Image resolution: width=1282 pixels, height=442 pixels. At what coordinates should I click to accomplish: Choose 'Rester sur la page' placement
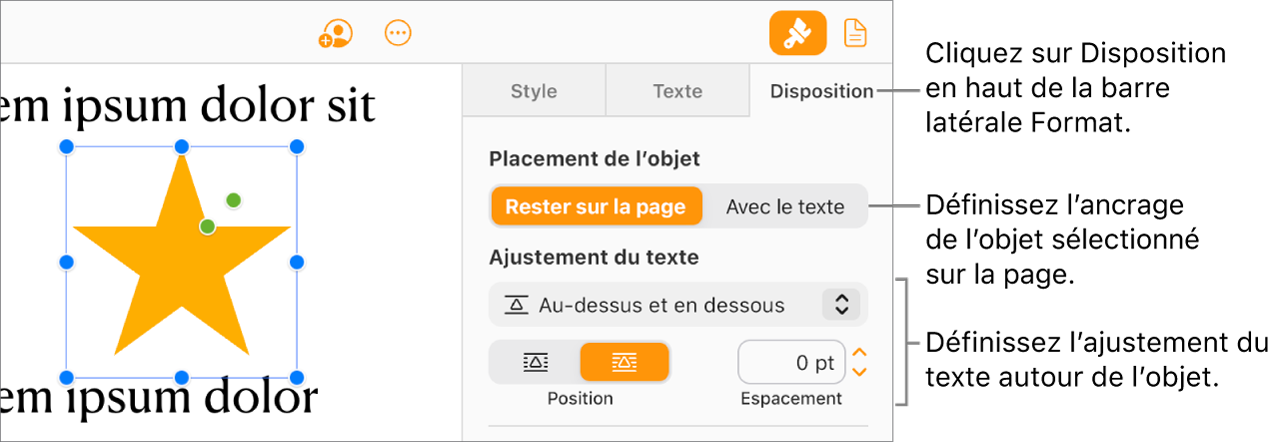[x=595, y=207]
